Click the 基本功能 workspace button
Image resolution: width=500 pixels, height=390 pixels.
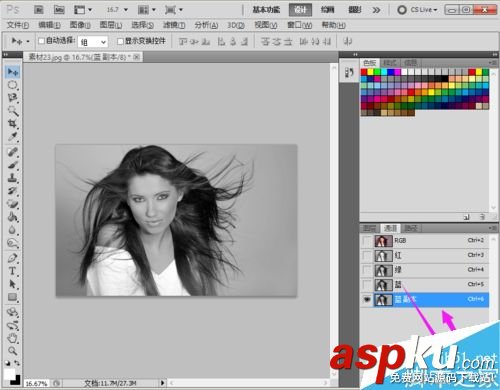tap(266, 10)
